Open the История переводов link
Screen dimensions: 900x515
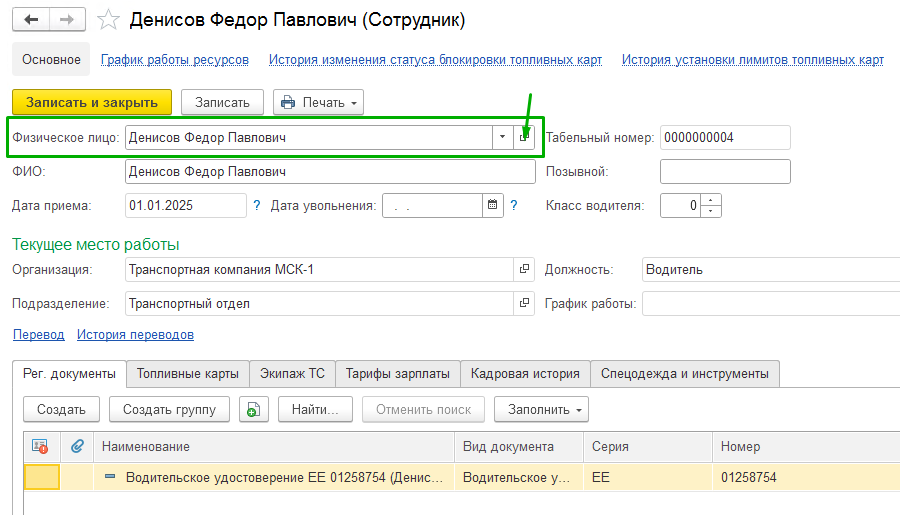(x=135, y=335)
